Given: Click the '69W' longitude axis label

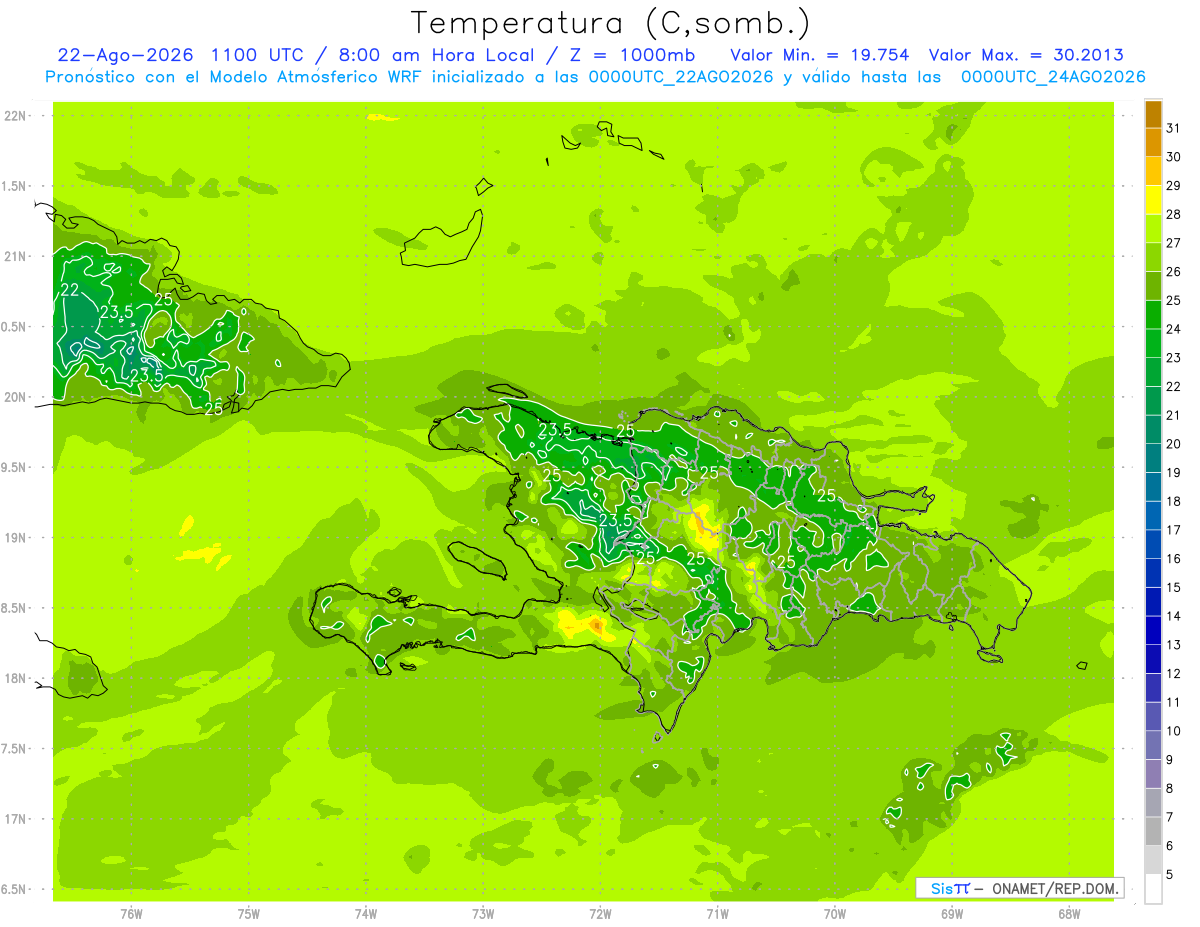Looking at the screenshot, I should point(952,914).
